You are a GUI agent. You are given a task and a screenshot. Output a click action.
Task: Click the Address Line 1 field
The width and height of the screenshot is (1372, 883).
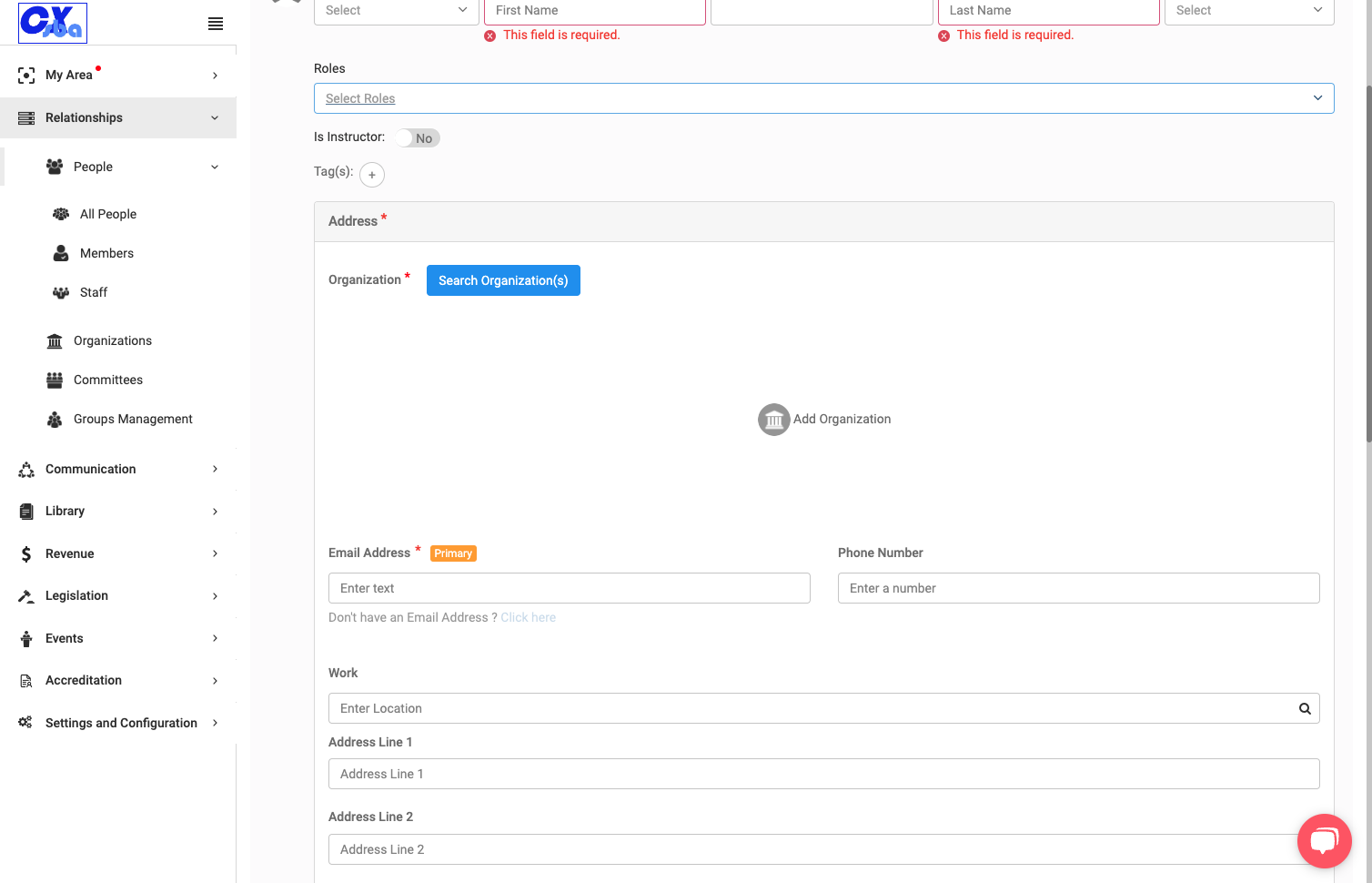(x=824, y=774)
